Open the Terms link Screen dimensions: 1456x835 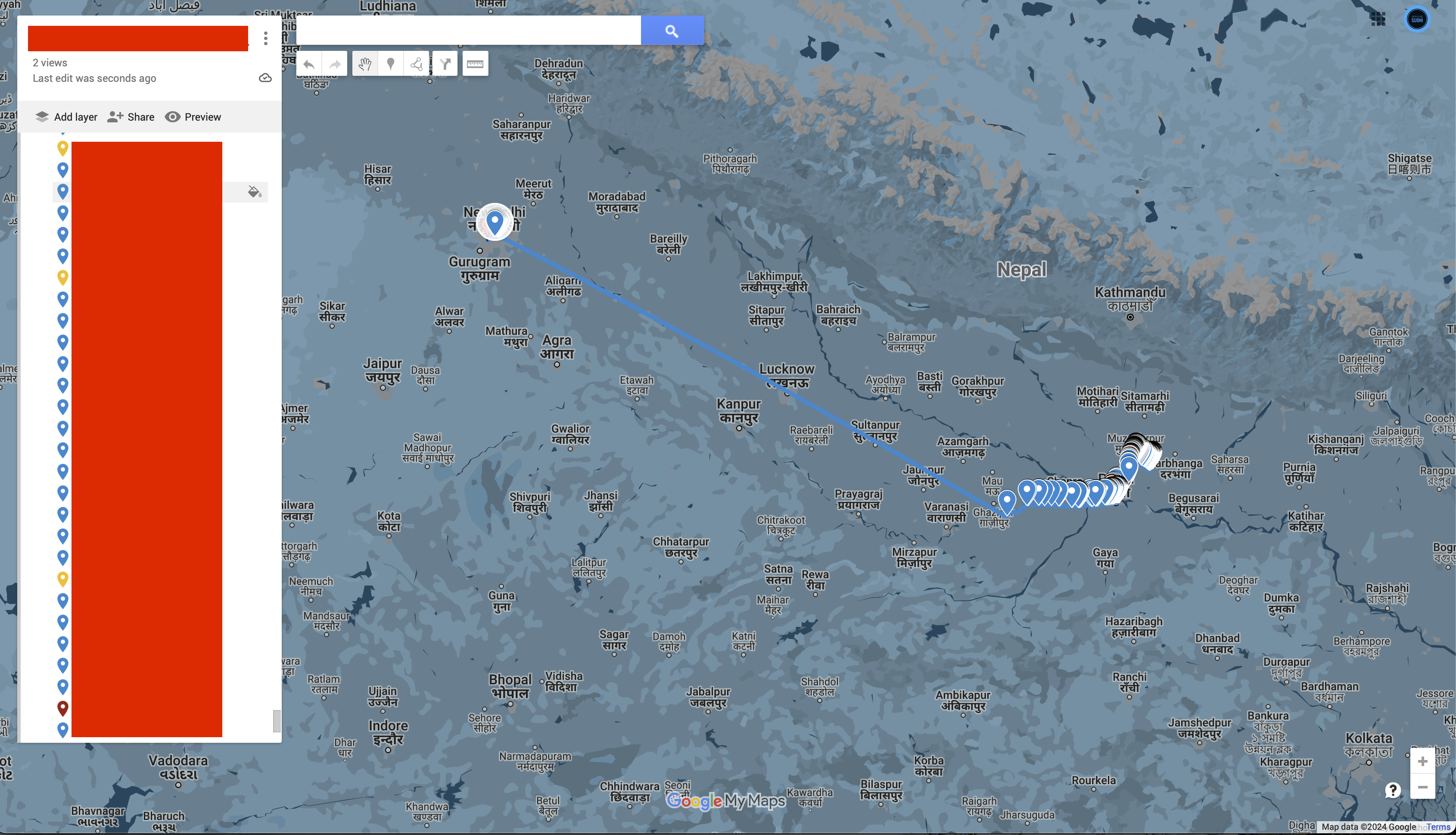point(1439,827)
